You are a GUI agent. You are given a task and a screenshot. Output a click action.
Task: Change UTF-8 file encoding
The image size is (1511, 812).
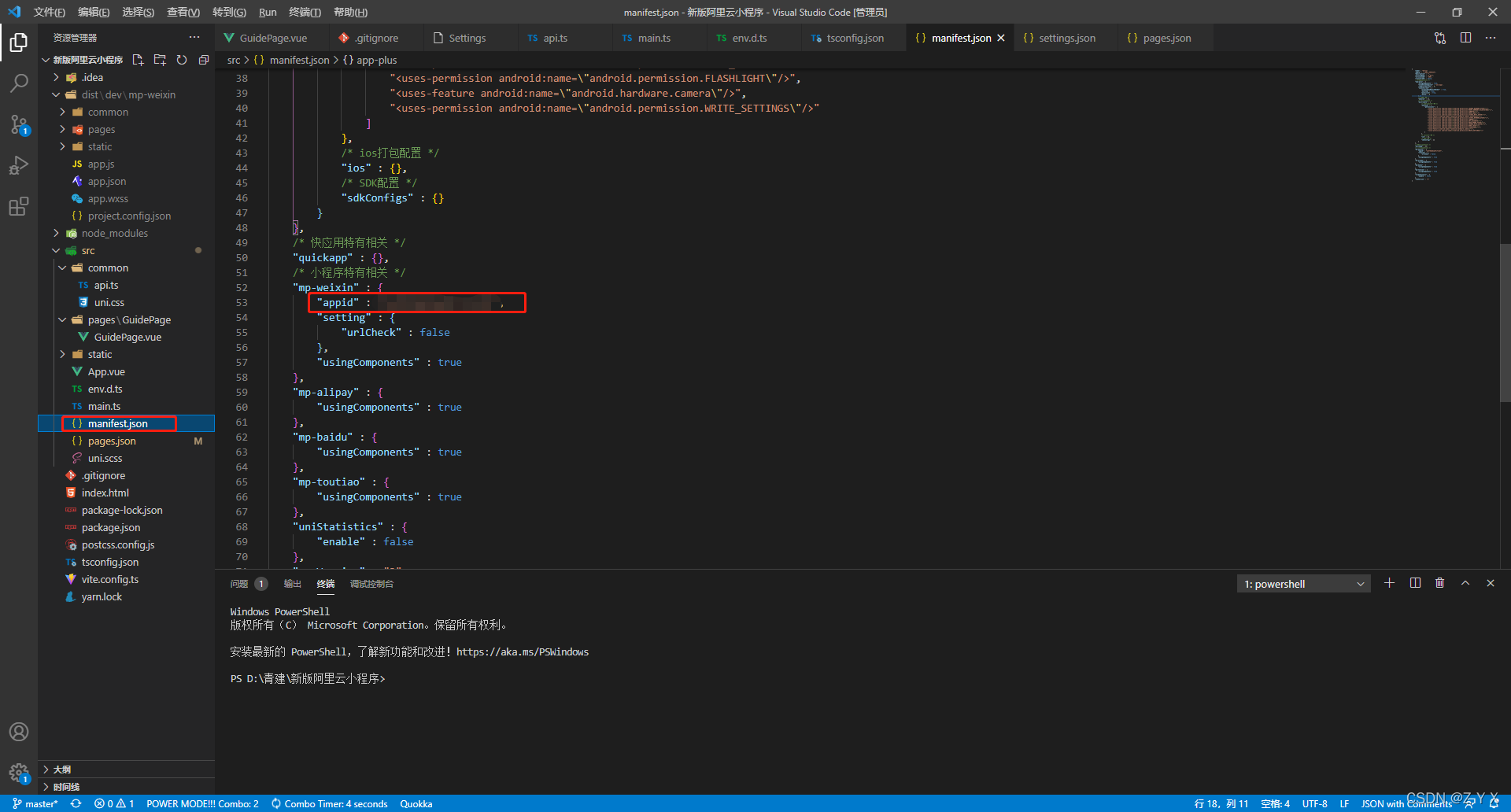(x=1314, y=803)
